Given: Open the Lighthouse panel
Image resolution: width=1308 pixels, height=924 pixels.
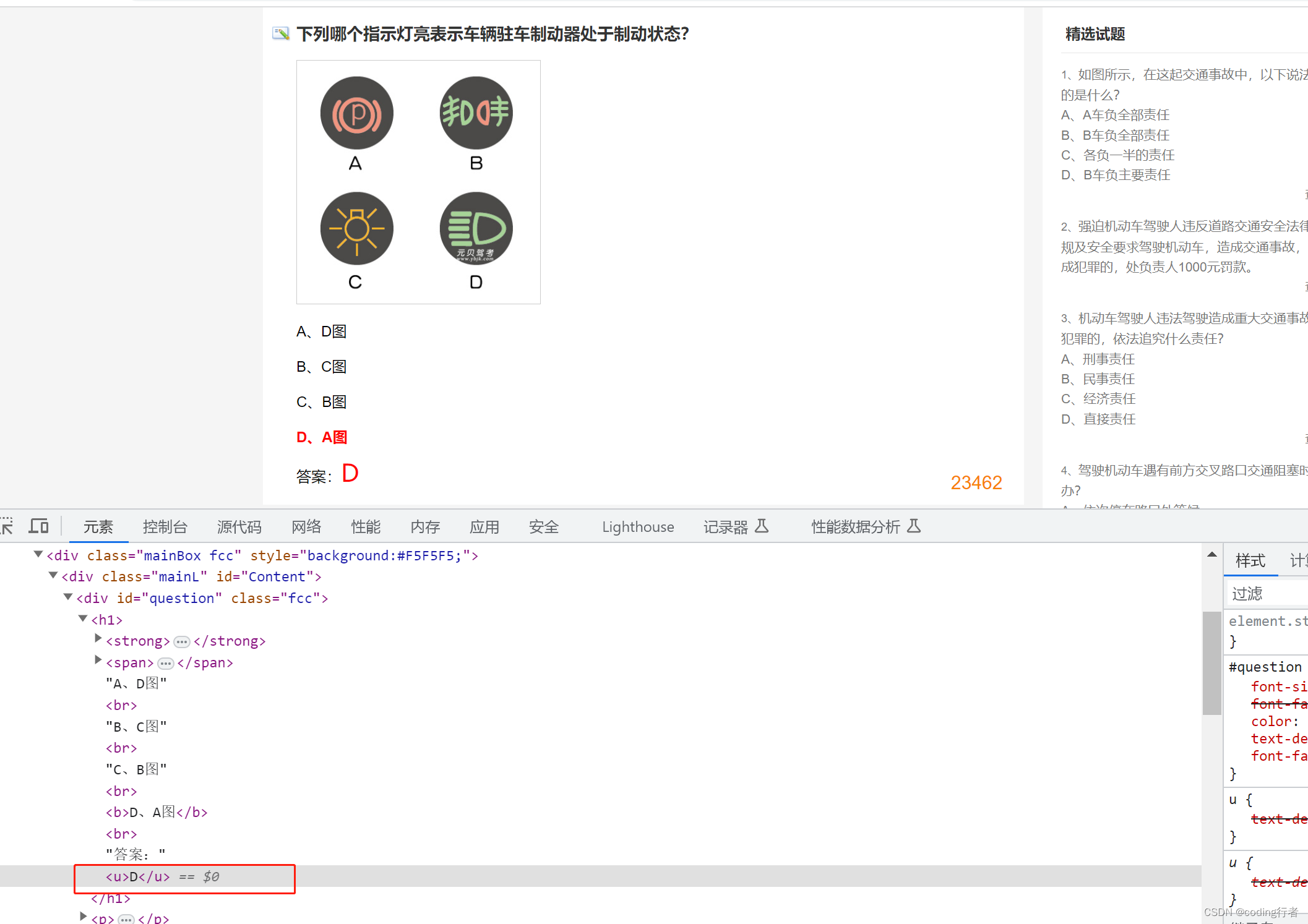Looking at the screenshot, I should tap(637, 526).
